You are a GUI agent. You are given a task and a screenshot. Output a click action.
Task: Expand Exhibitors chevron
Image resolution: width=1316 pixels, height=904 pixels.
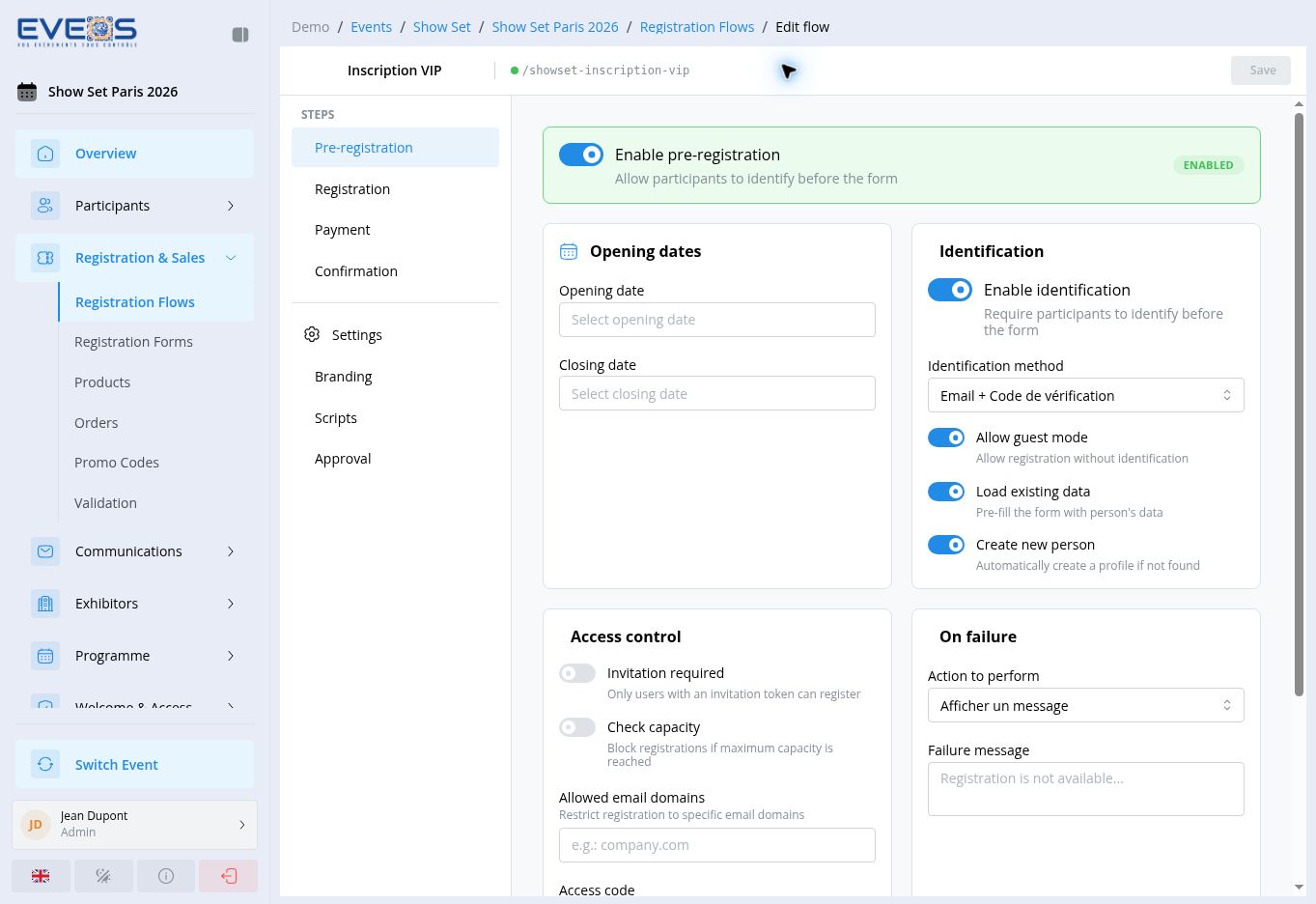(231, 604)
